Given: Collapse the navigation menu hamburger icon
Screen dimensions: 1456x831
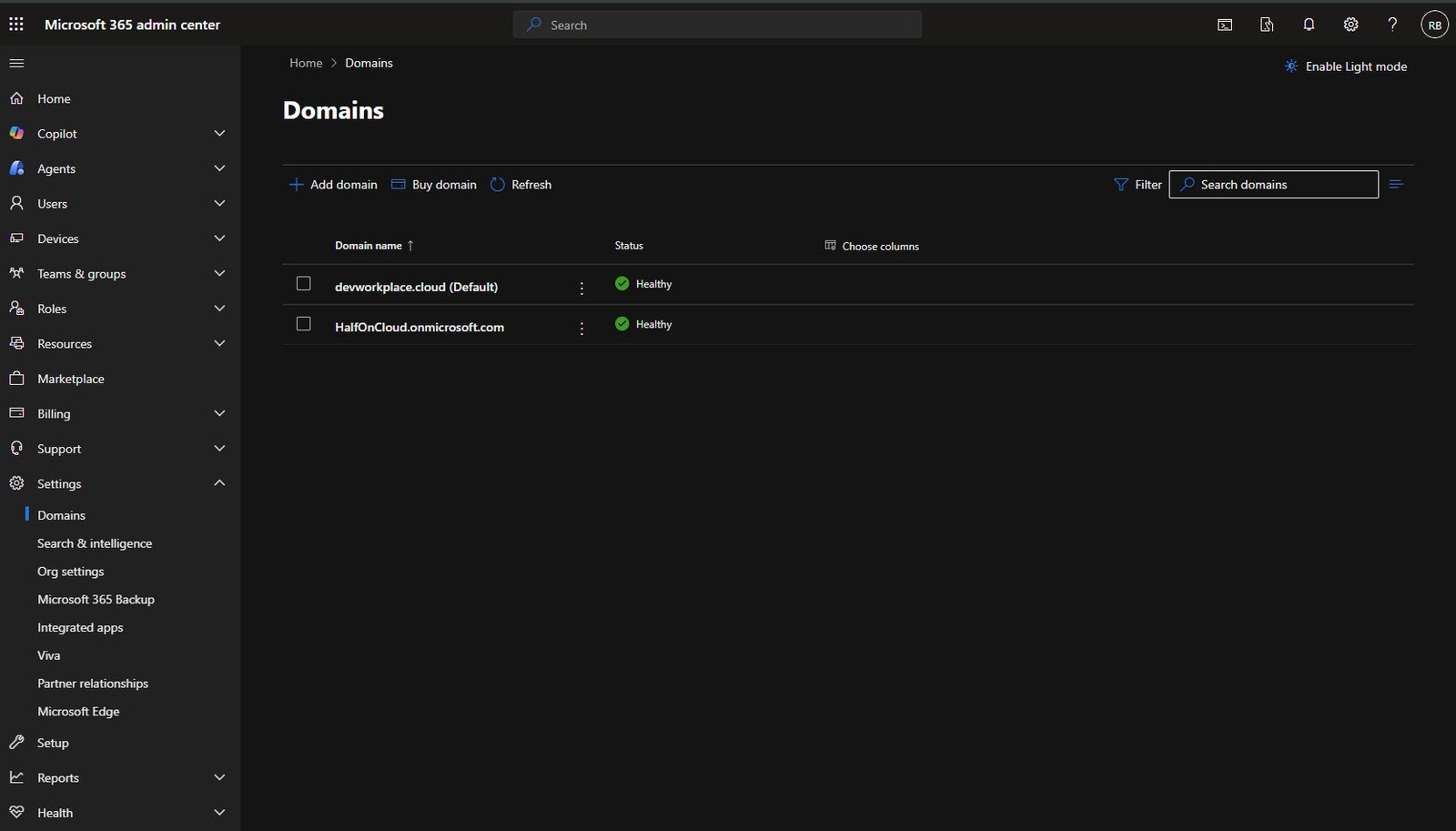Looking at the screenshot, I should (x=16, y=63).
